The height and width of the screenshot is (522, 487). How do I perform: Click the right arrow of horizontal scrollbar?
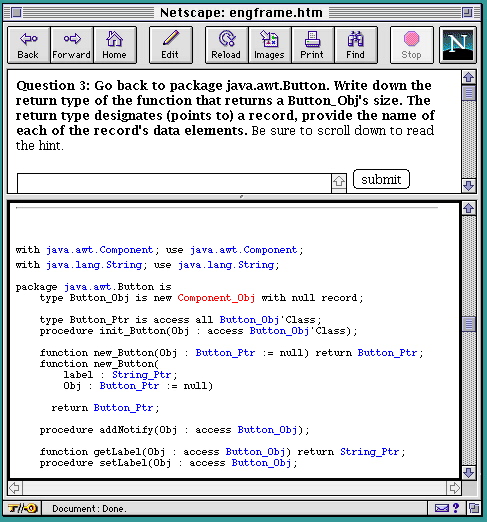coord(454,488)
